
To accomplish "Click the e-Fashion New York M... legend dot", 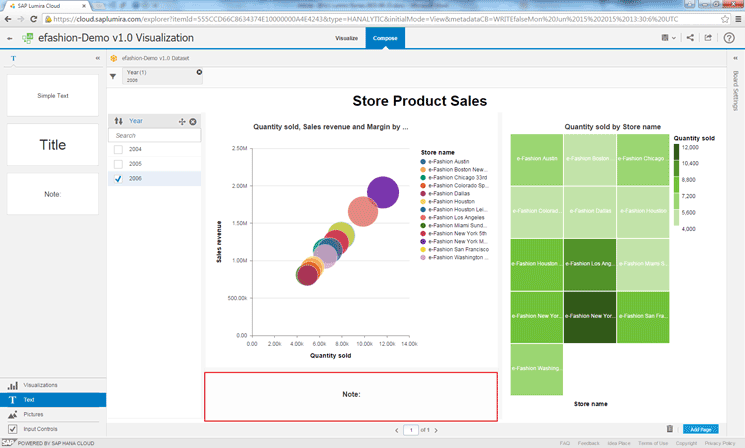I will click(x=423, y=241).
